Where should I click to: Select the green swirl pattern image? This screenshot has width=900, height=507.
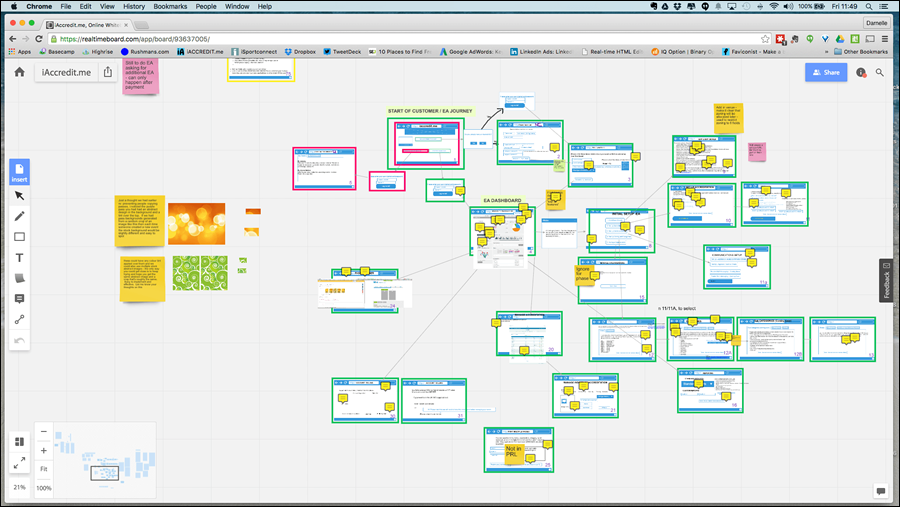[200, 273]
